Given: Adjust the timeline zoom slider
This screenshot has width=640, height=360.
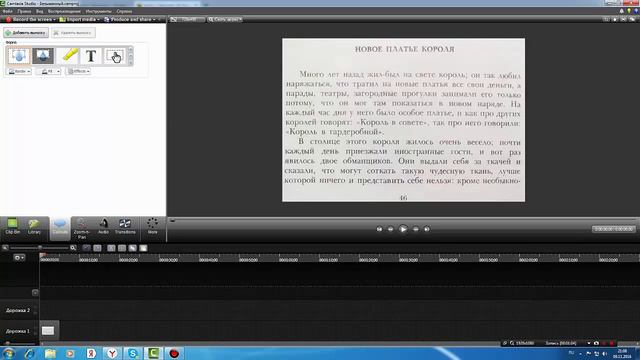Looking at the screenshot, I should tap(40, 248).
